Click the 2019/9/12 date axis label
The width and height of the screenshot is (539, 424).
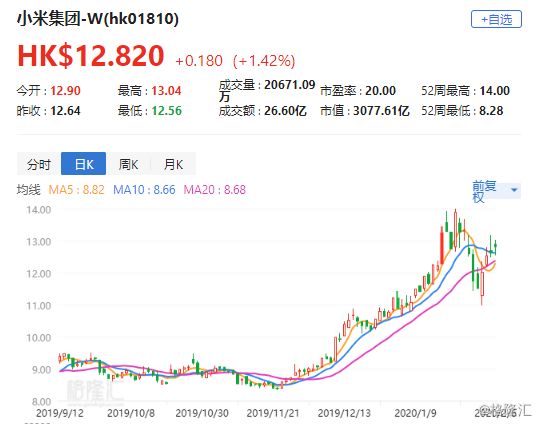(x=60, y=413)
